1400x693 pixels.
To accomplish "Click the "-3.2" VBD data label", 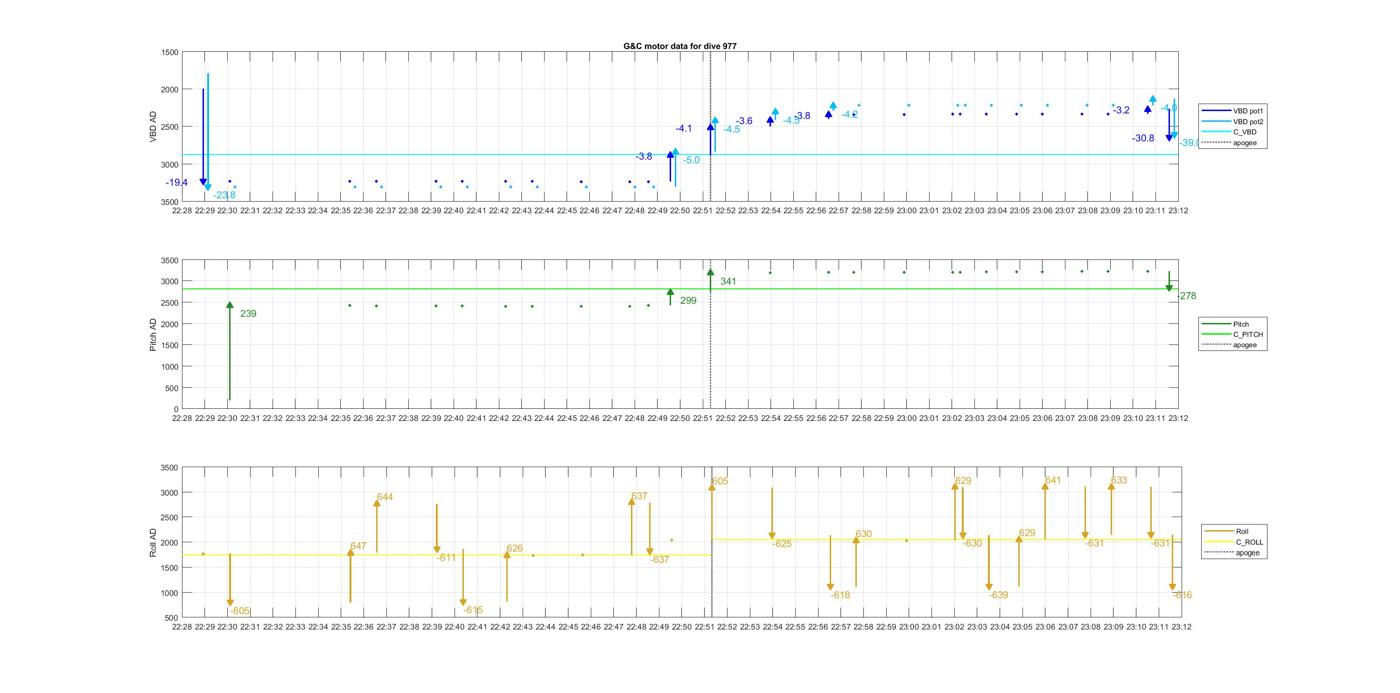I will coord(1122,111).
